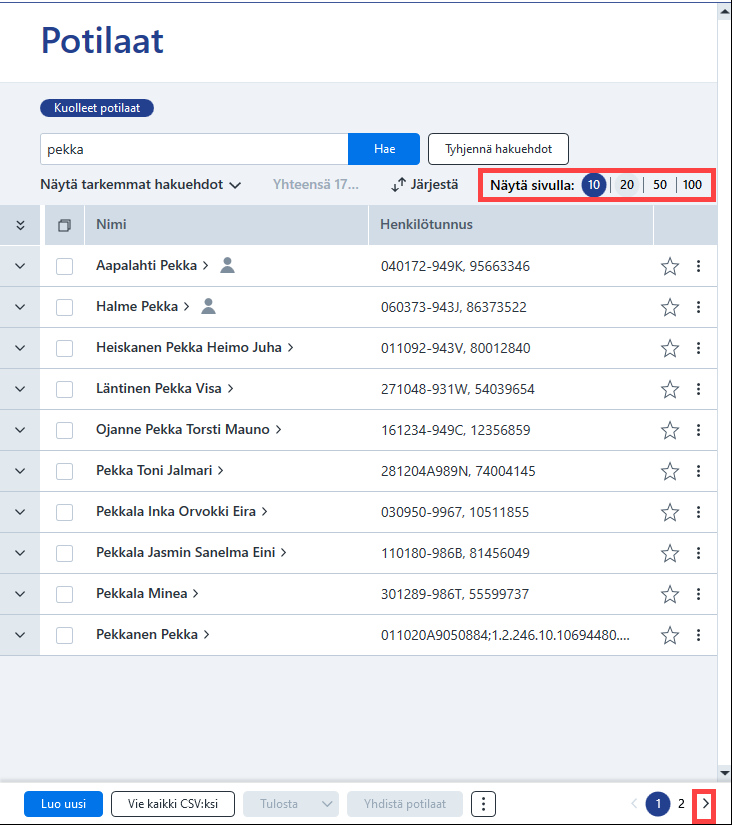
Task: Star the Pekkanen Pekka patient row
Action: [669, 635]
